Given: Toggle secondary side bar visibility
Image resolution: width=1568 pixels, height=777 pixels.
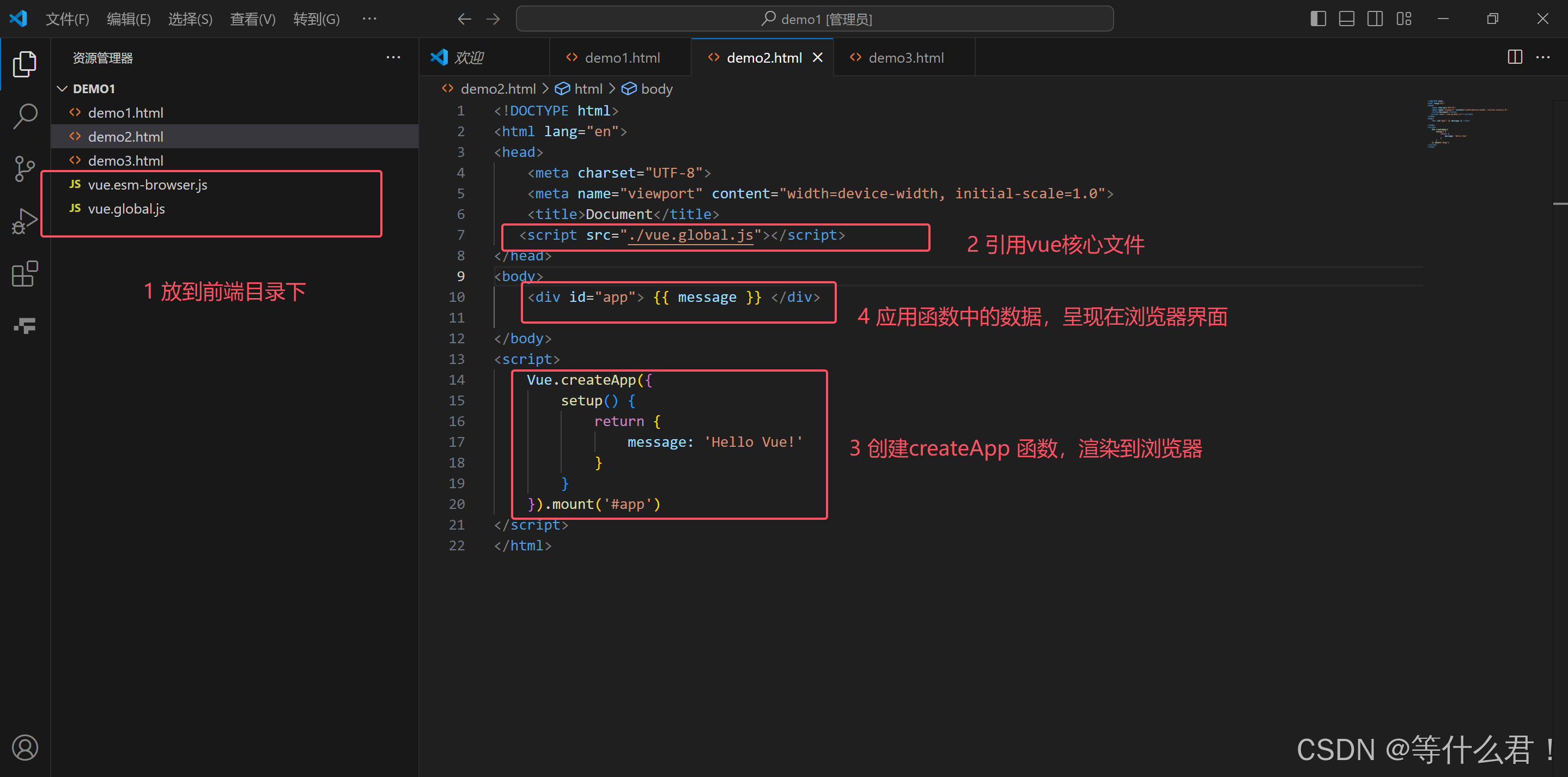Looking at the screenshot, I should [1375, 19].
